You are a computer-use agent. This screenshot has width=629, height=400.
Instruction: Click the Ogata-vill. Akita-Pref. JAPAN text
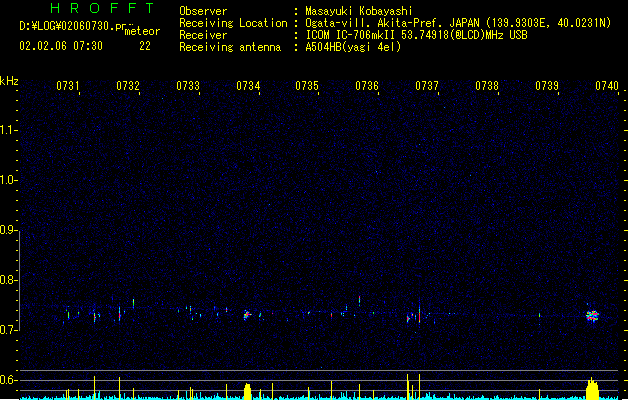(x=392, y=23)
